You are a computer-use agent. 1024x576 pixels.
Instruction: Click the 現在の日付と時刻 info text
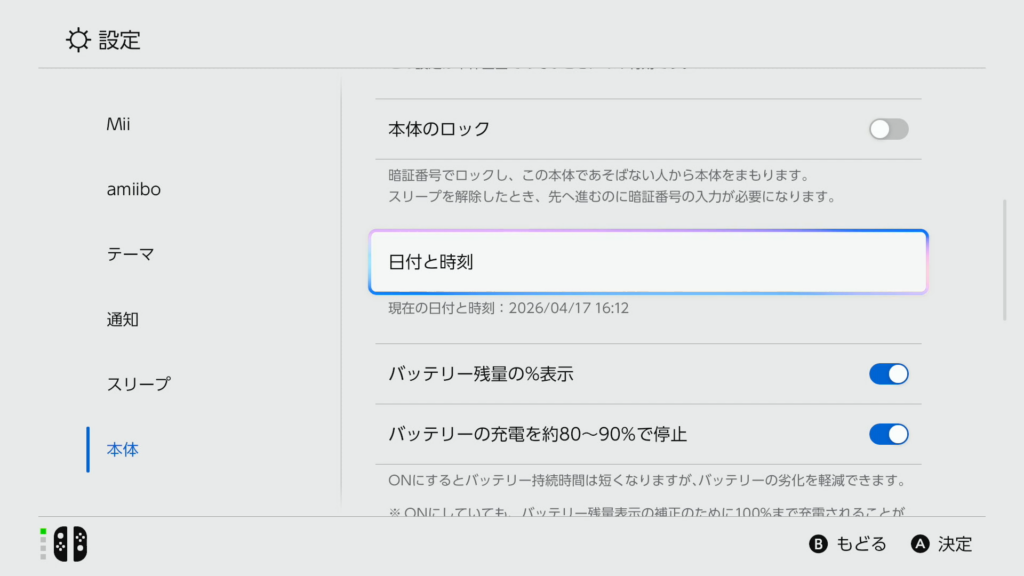point(508,308)
